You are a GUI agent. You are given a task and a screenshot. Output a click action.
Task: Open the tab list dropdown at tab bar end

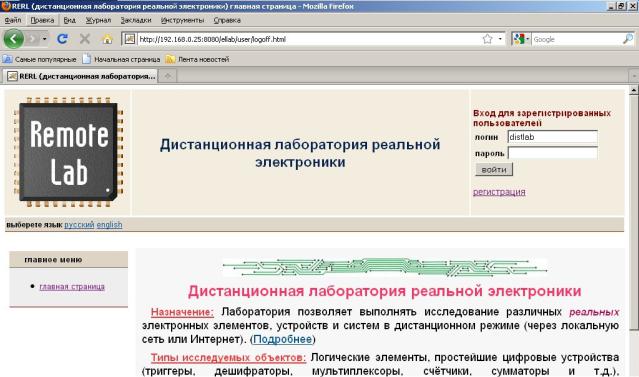click(634, 76)
